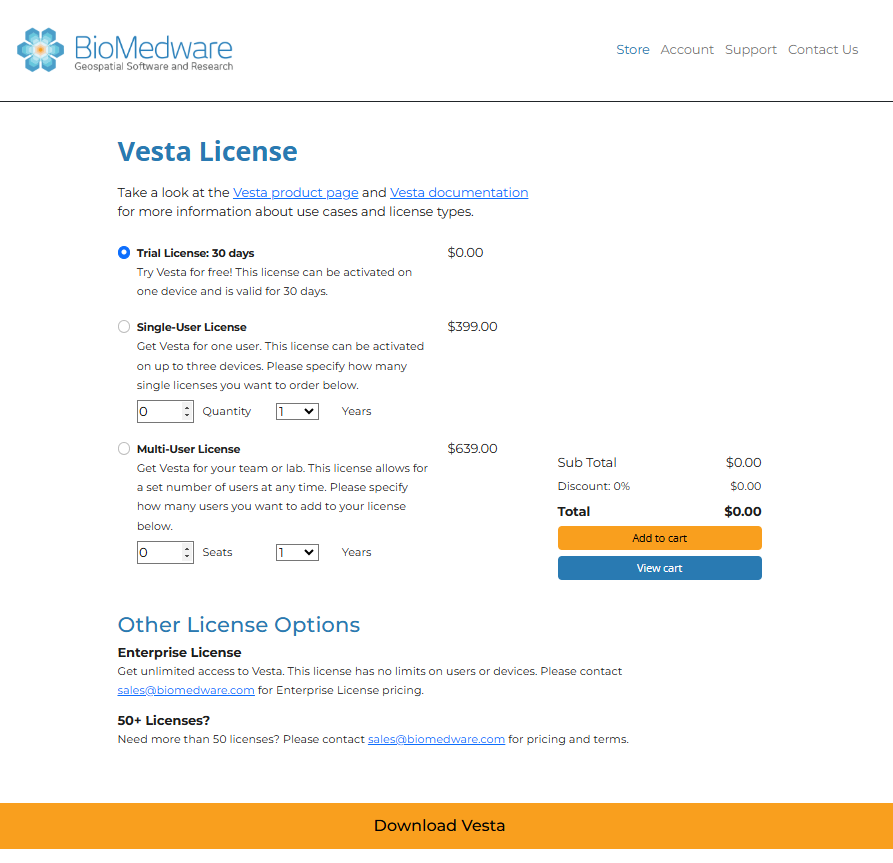Click the 50+ Licenses? heading
Screen dimensions: 893x863
pos(163,720)
